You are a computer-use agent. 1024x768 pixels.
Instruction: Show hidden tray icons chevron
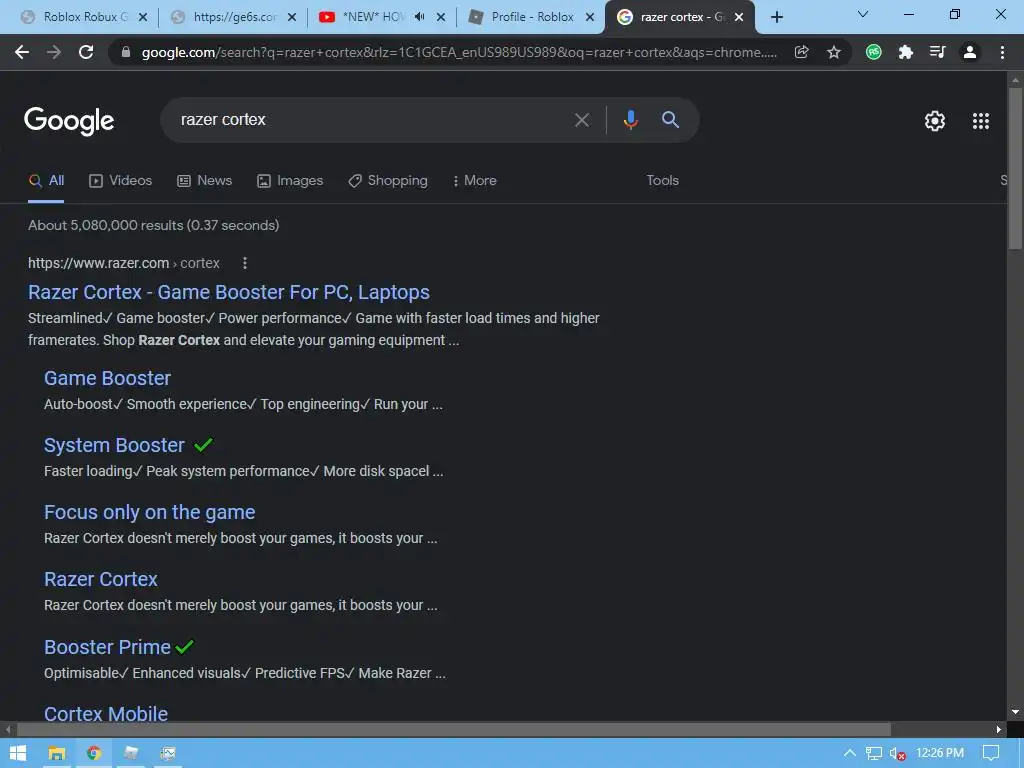tap(849, 753)
